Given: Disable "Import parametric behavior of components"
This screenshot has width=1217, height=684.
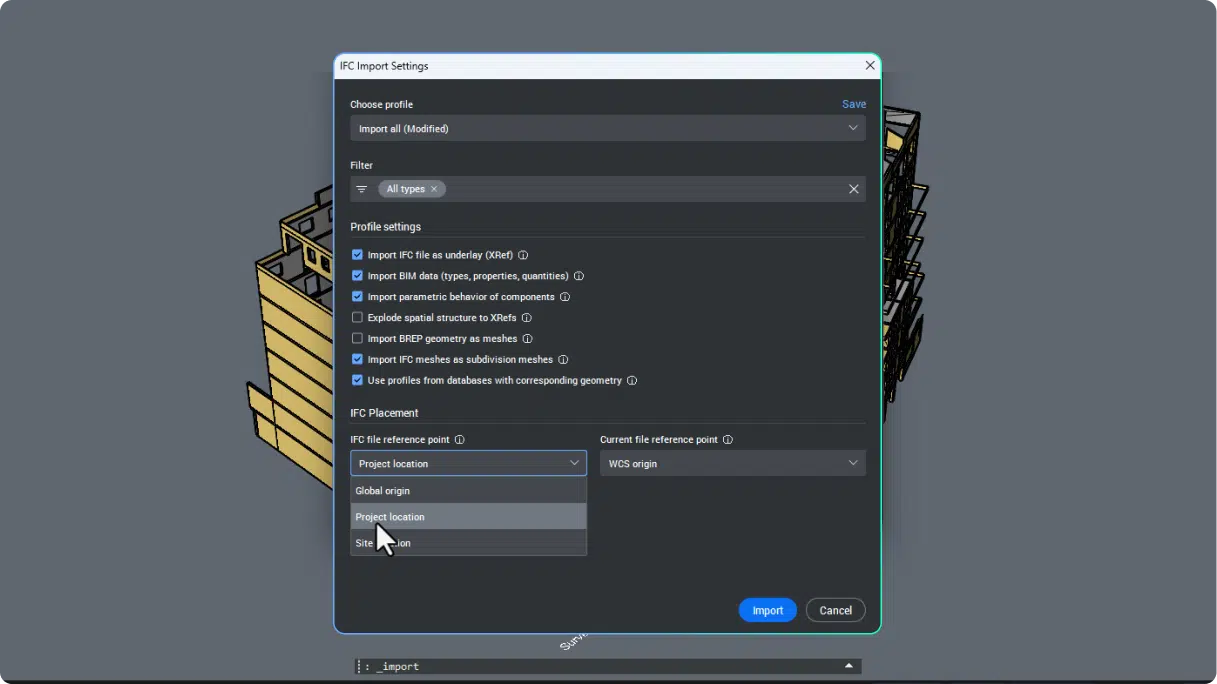Looking at the screenshot, I should pyautogui.click(x=357, y=296).
